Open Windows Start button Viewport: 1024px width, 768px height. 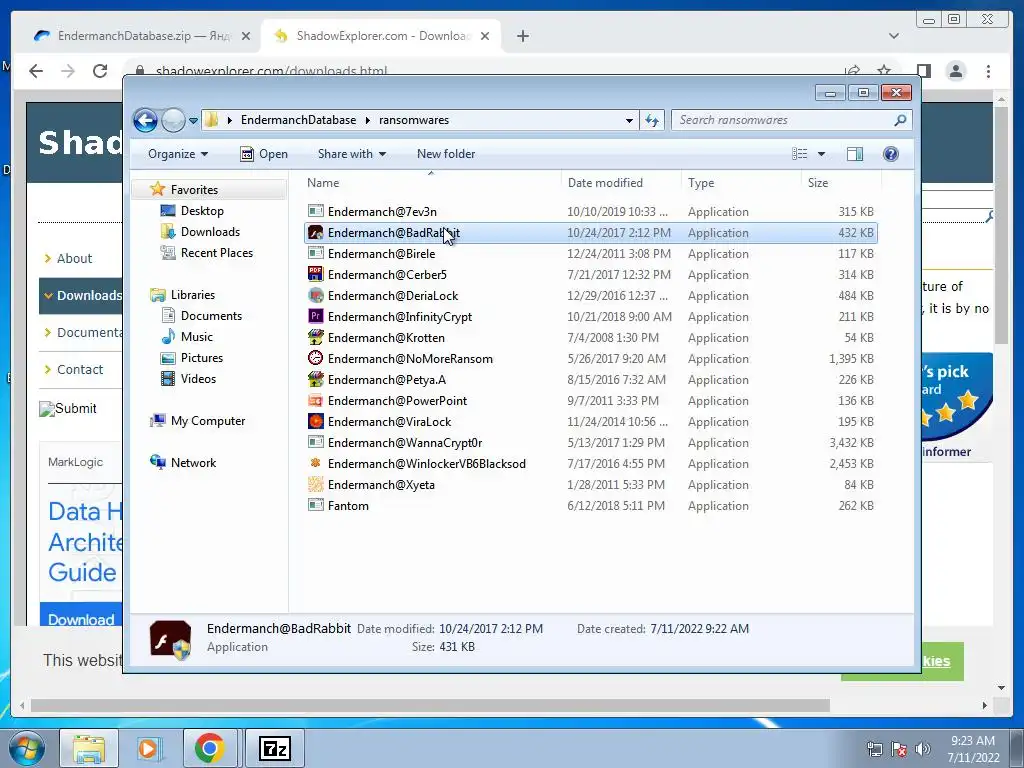[x=26, y=748]
